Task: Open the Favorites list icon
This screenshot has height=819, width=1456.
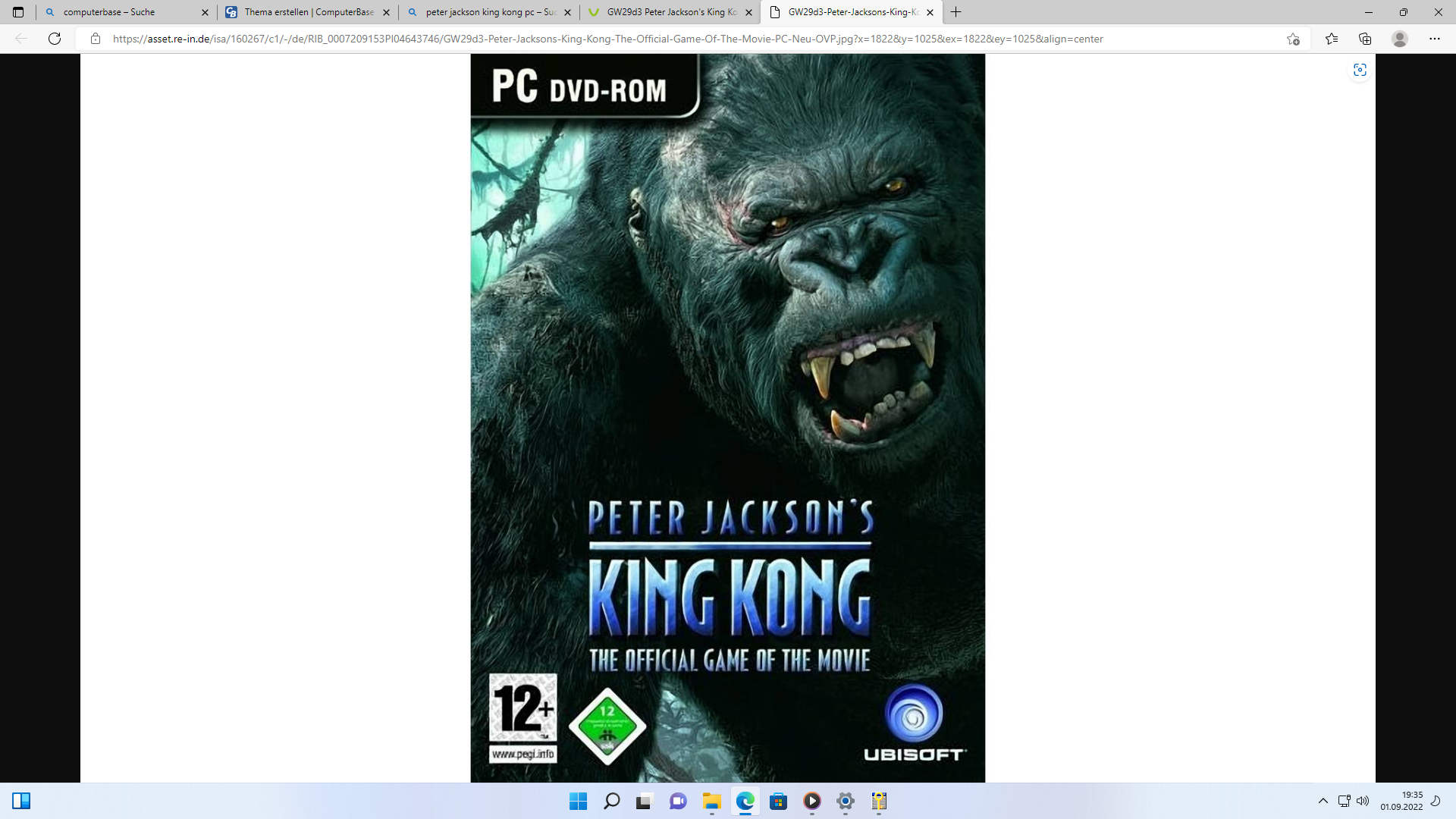Action: (x=1332, y=39)
